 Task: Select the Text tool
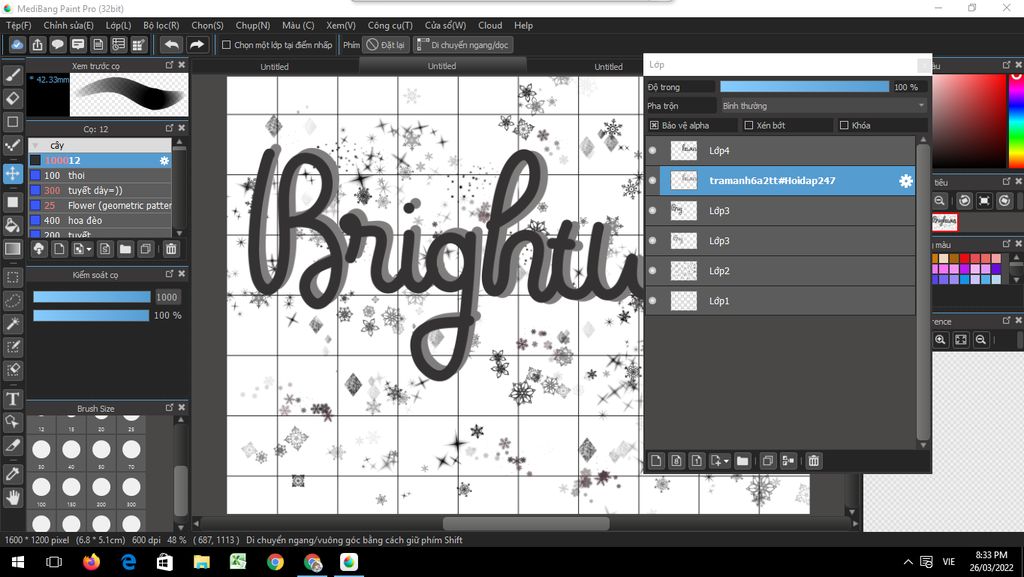(x=12, y=399)
